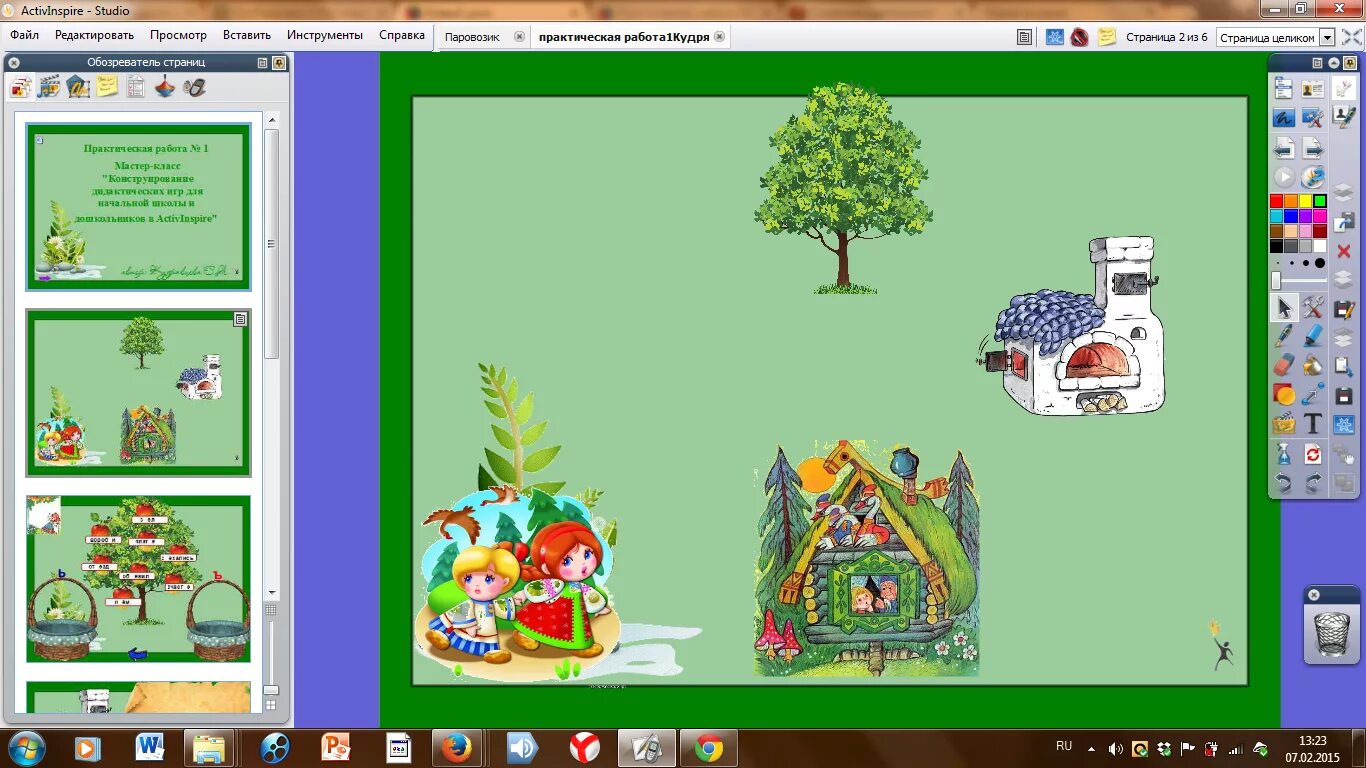Open the top bar menu icon left of Design Mode
Viewport: 1366px width, 768px height.
1024,37
